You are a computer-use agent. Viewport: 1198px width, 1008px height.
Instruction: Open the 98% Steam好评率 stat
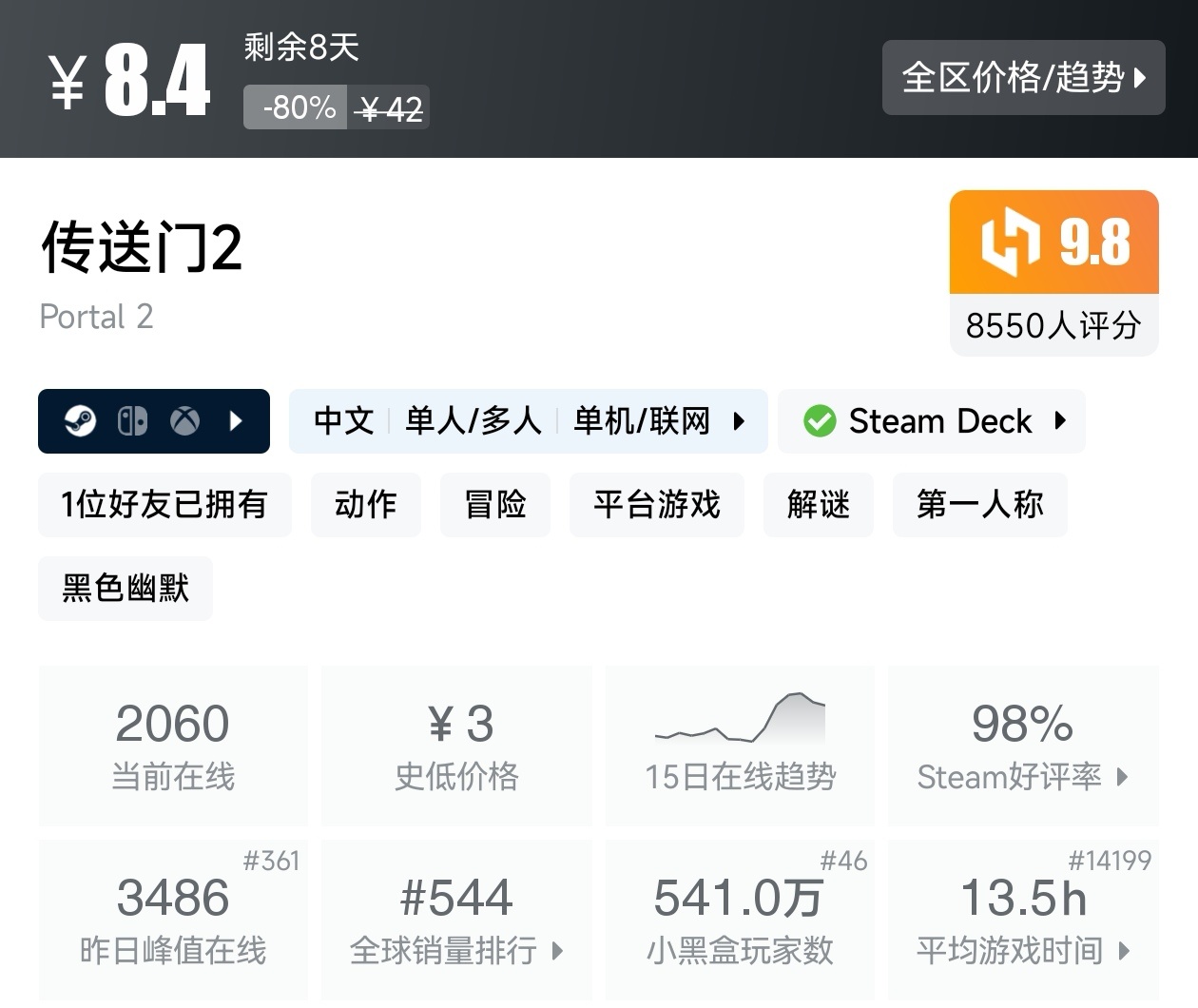(x=1023, y=746)
